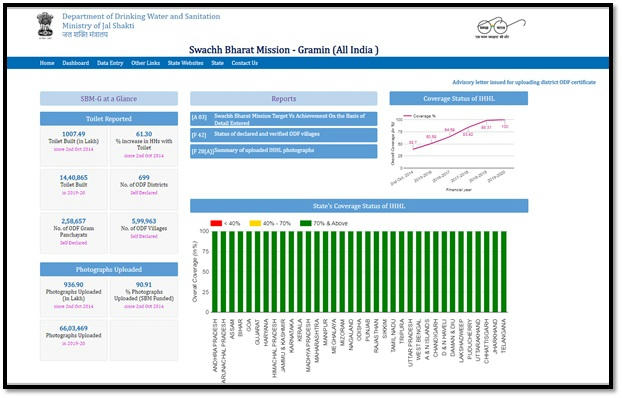Open the Data Entry menu

110,63
